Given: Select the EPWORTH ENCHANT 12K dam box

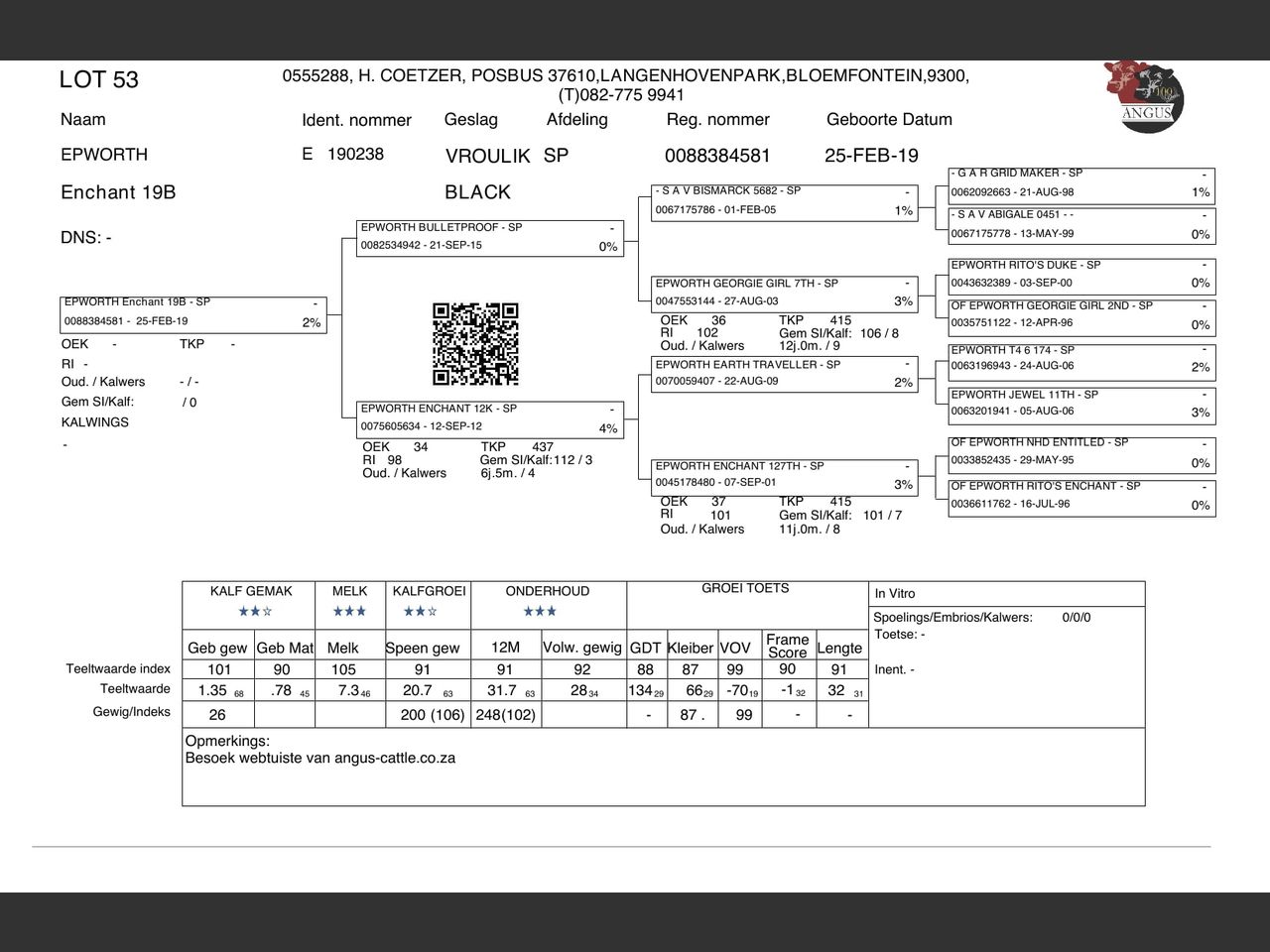Looking at the screenshot, I should tap(490, 418).
